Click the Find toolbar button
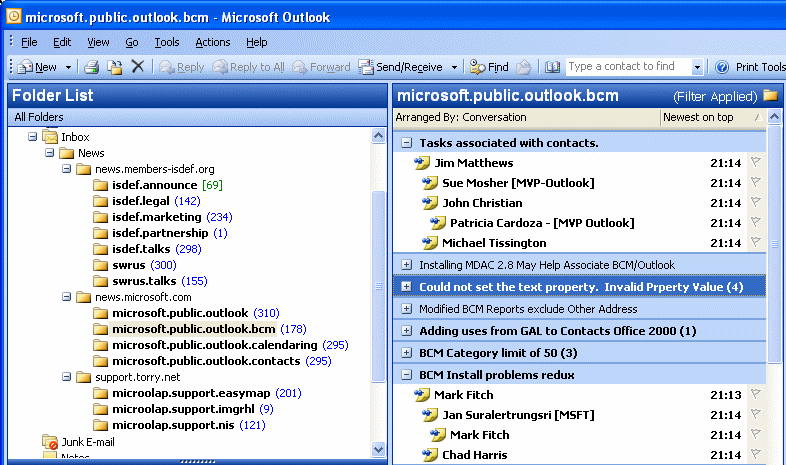This screenshot has width=786, height=465. tap(488, 67)
